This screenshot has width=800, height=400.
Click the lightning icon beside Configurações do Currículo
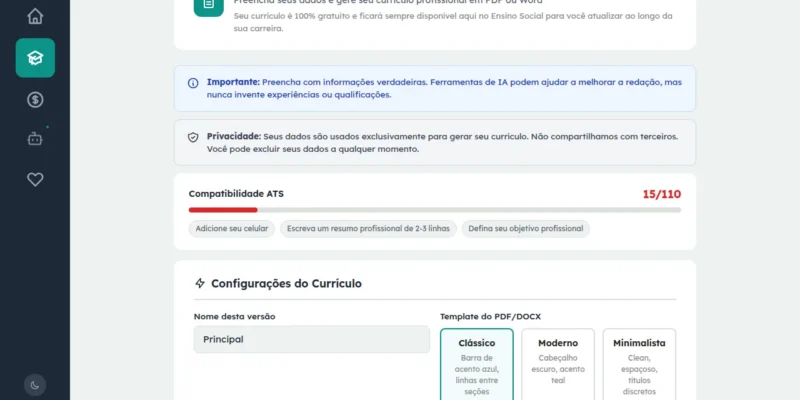(200, 283)
